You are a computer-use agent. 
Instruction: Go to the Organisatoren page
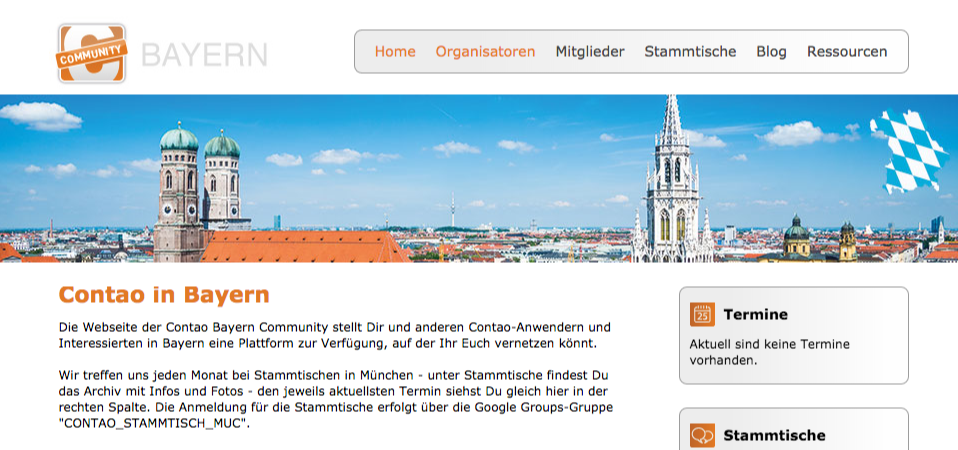tap(485, 52)
